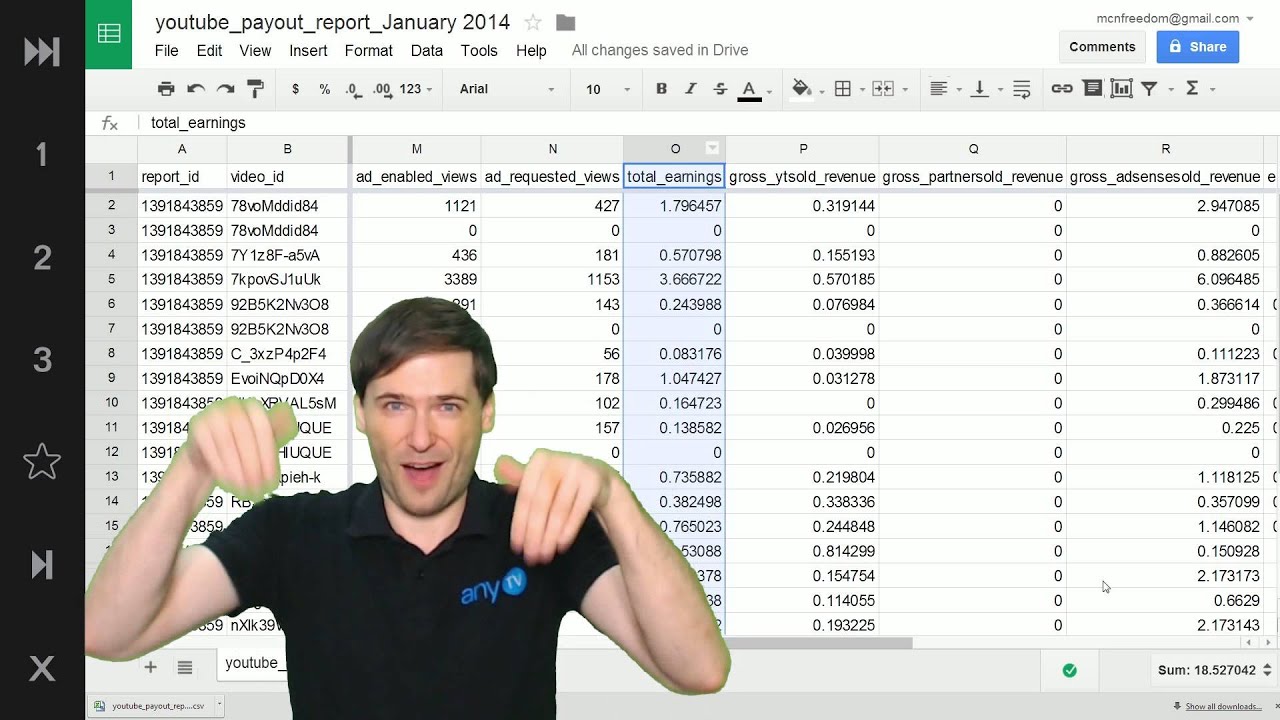Select the video_id cell 7kpovSJ1uUk
This screenshot has width=1280, height=720.
(x=287, y=280)
